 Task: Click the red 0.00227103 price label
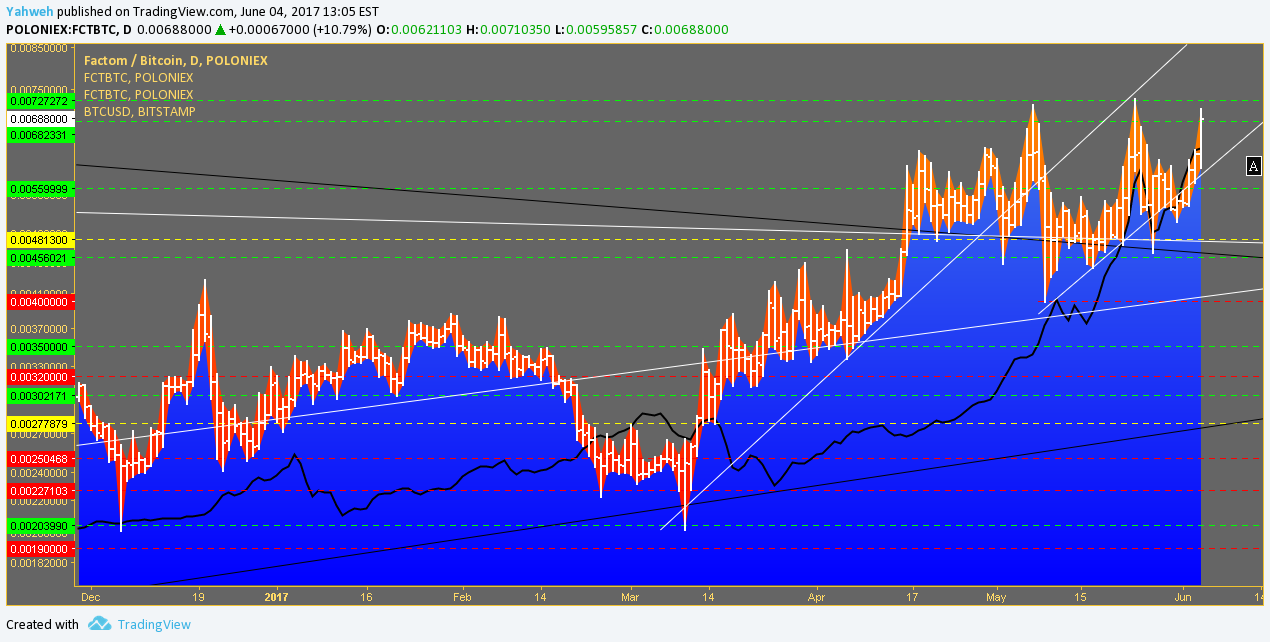tap(39, 491)
